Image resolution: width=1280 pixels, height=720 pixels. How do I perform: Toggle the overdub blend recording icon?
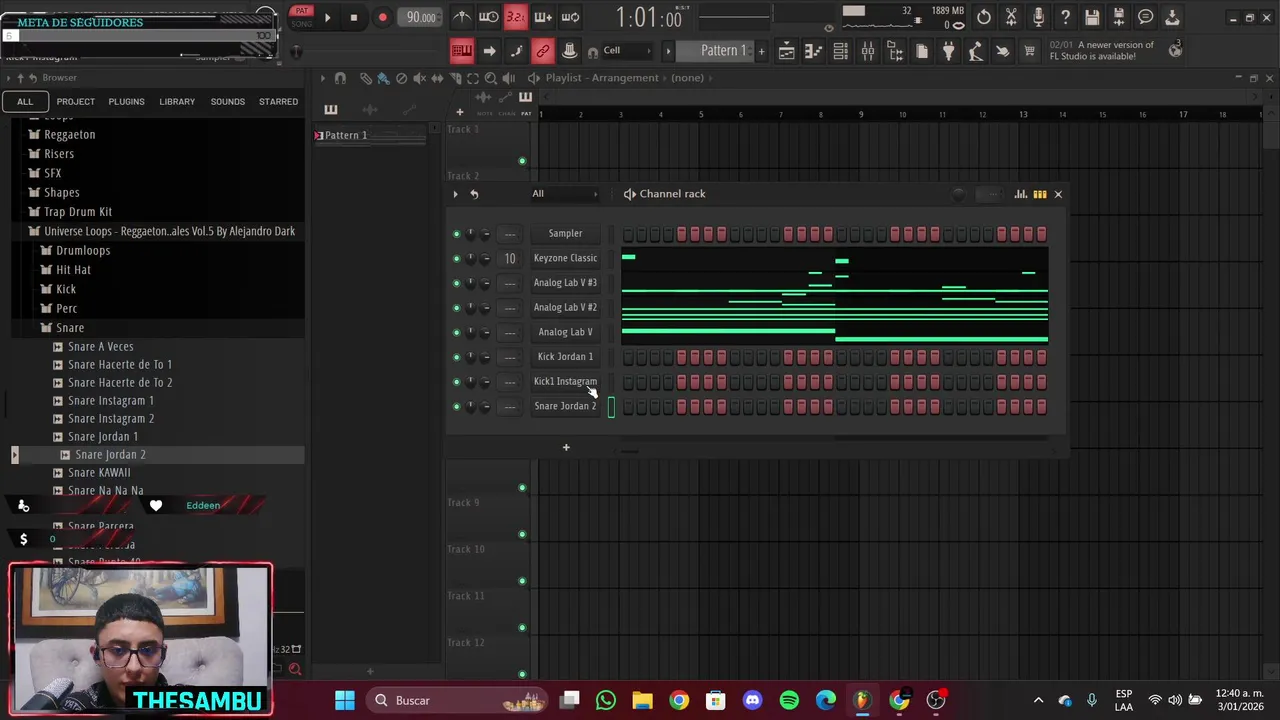pyautogui.click(x=543, y=17)
